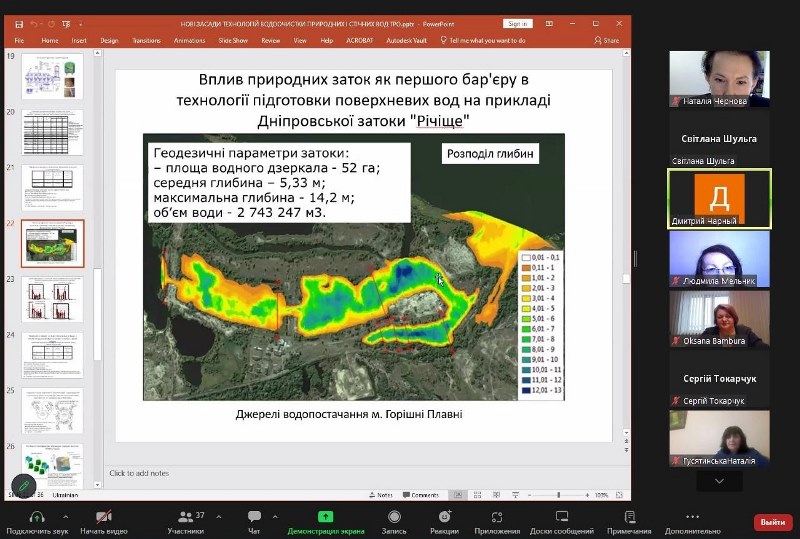
Task: Click the connect audio headphone icon
Action: [x=36, y=517]
